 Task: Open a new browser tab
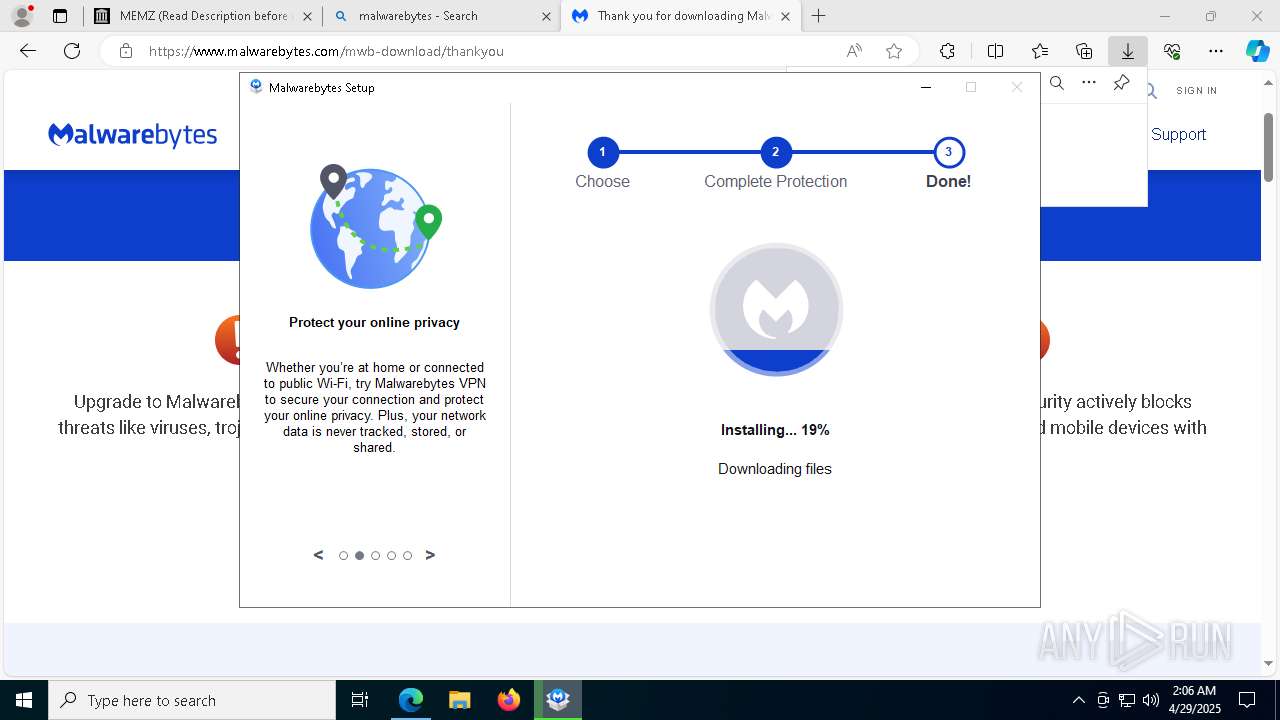click(819, 16)
